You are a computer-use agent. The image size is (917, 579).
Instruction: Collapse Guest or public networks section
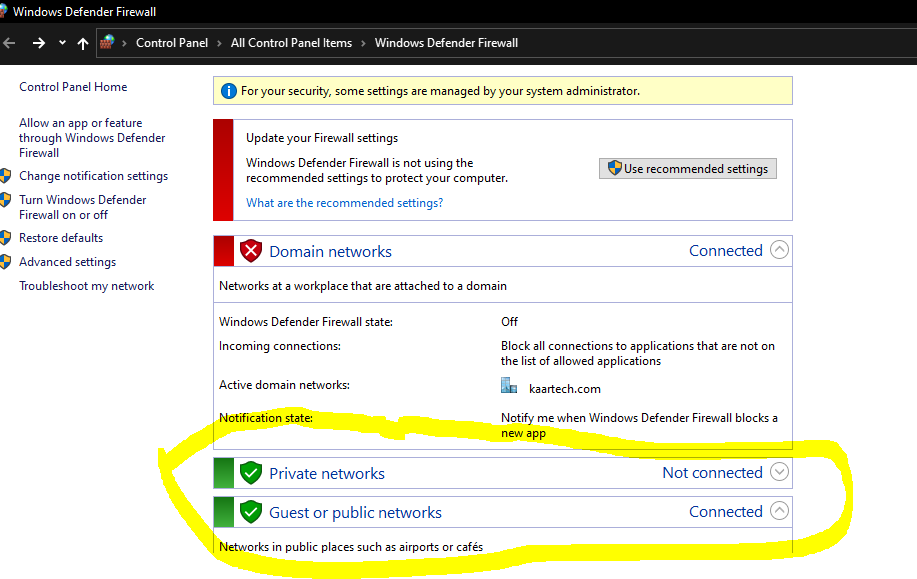(x=779, y=511)
